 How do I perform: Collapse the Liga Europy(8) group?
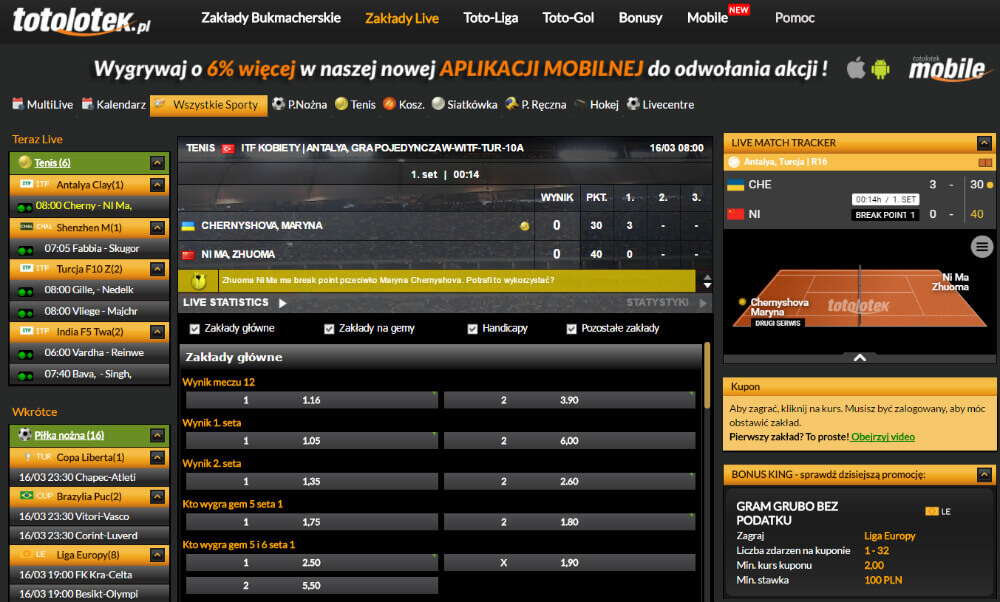157,555
